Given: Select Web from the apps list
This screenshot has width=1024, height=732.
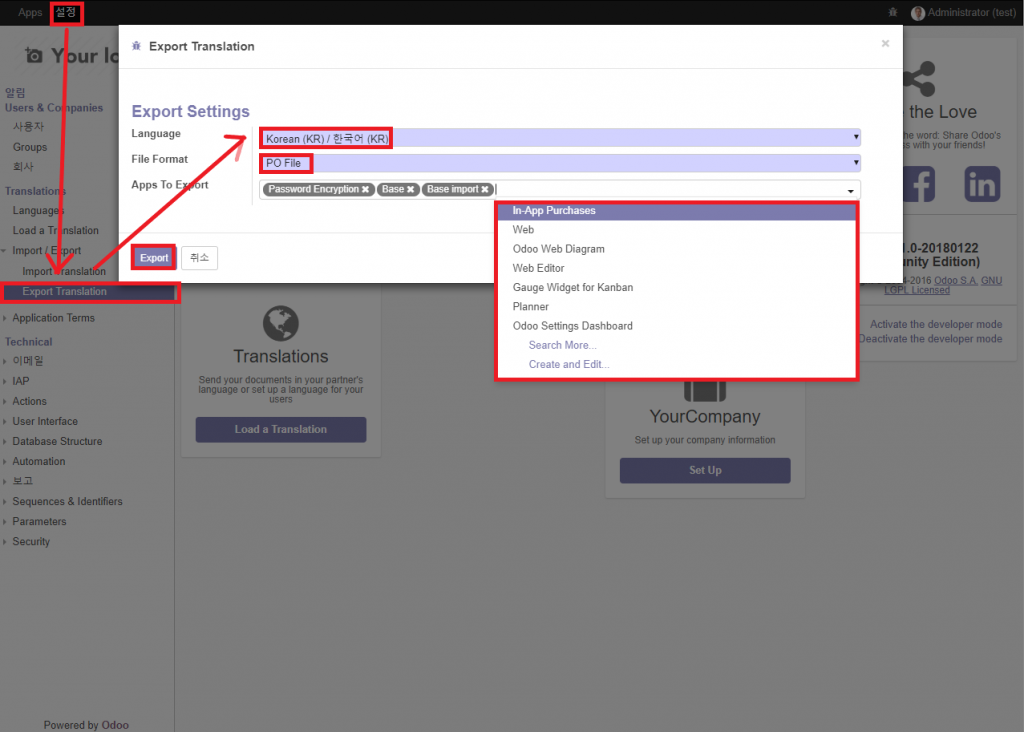Looking at the screenshot, I should [x=676, y=230].
